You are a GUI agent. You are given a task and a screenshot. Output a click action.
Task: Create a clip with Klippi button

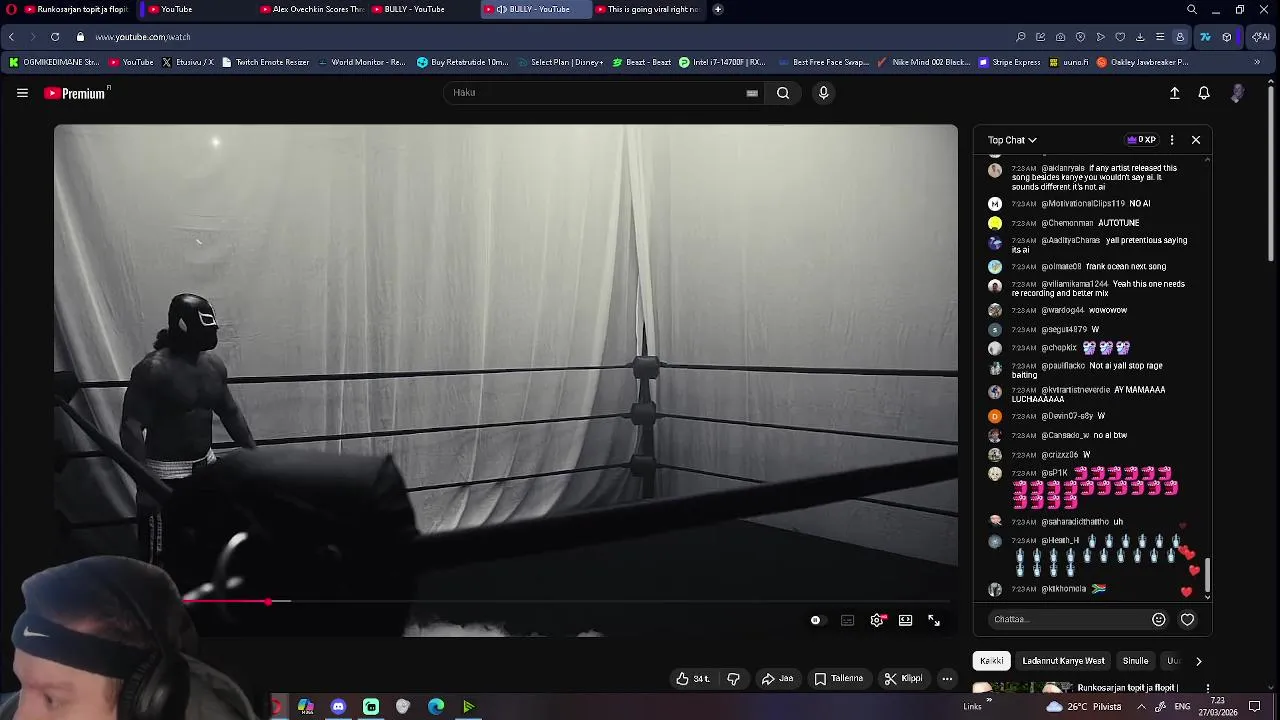(903, 678)
